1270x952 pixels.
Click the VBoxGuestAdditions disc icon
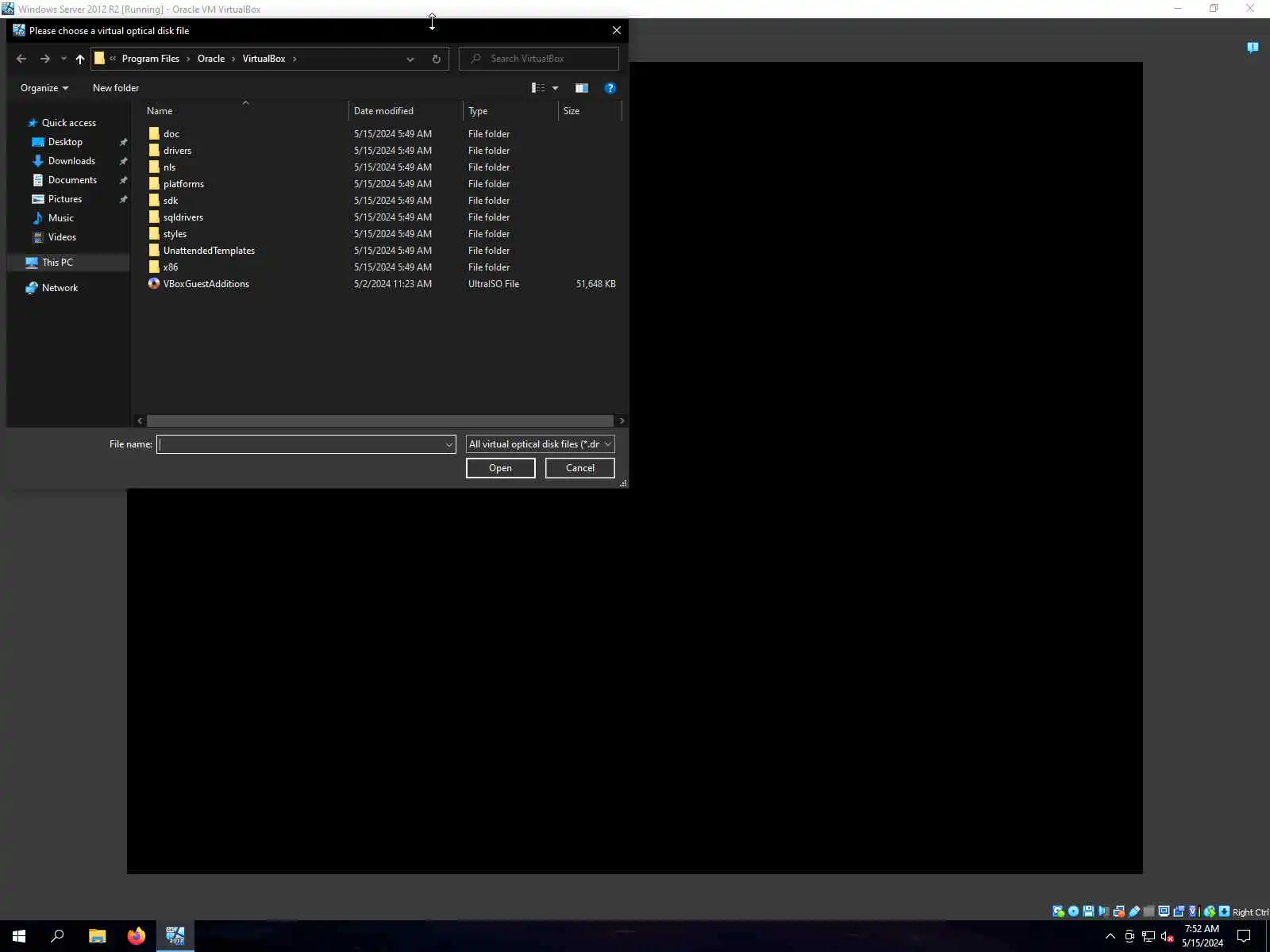coord(154,283)
